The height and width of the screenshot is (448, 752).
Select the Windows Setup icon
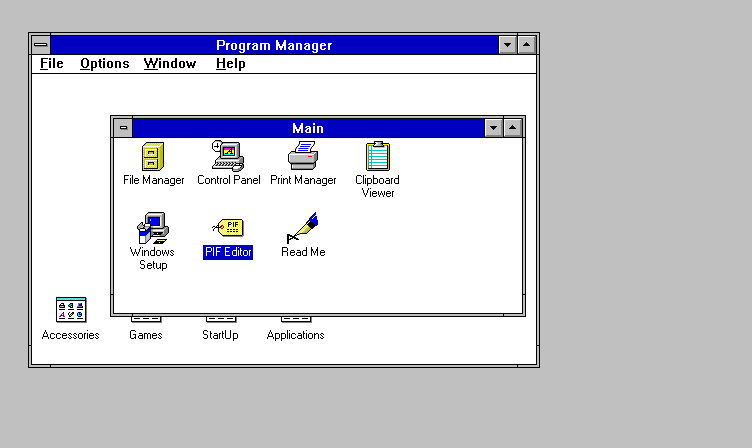point(153,228)
